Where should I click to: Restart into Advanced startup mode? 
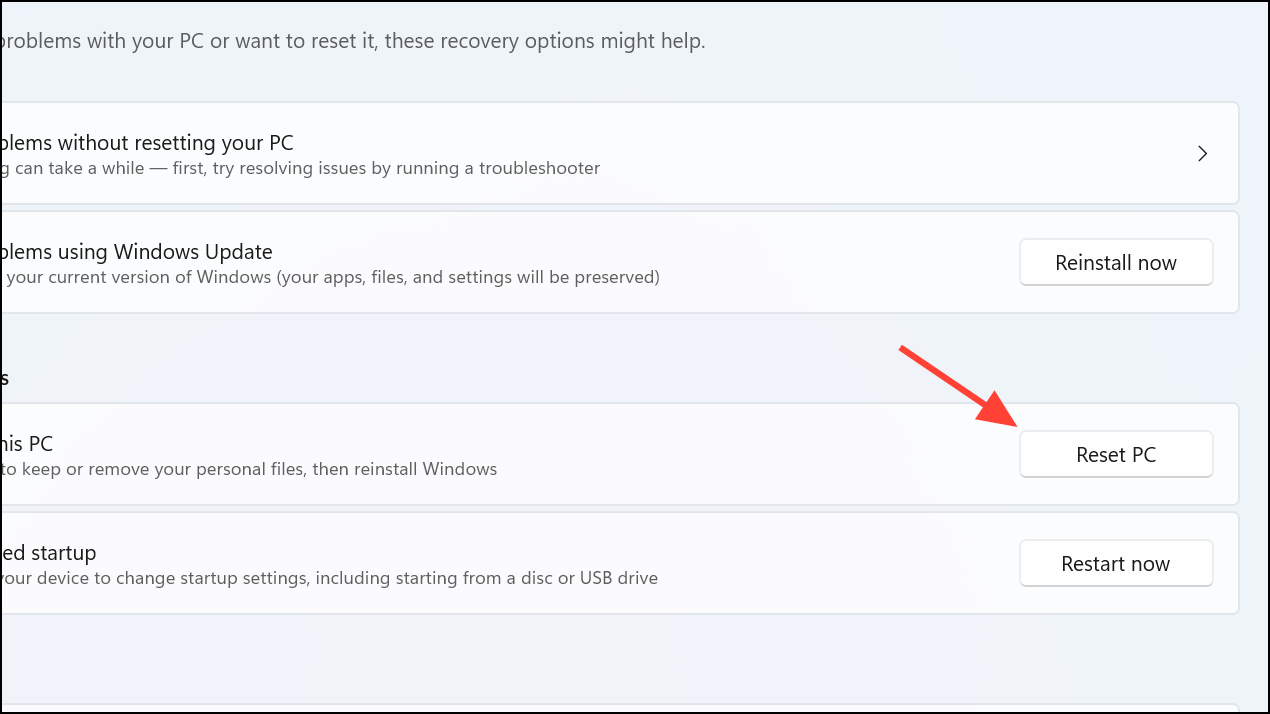1116,563
